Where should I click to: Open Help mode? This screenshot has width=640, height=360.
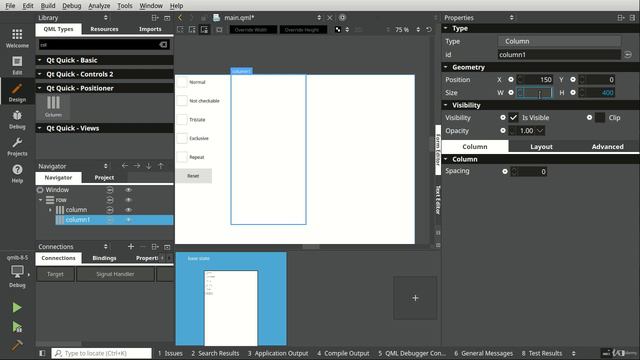coord(17,174)
